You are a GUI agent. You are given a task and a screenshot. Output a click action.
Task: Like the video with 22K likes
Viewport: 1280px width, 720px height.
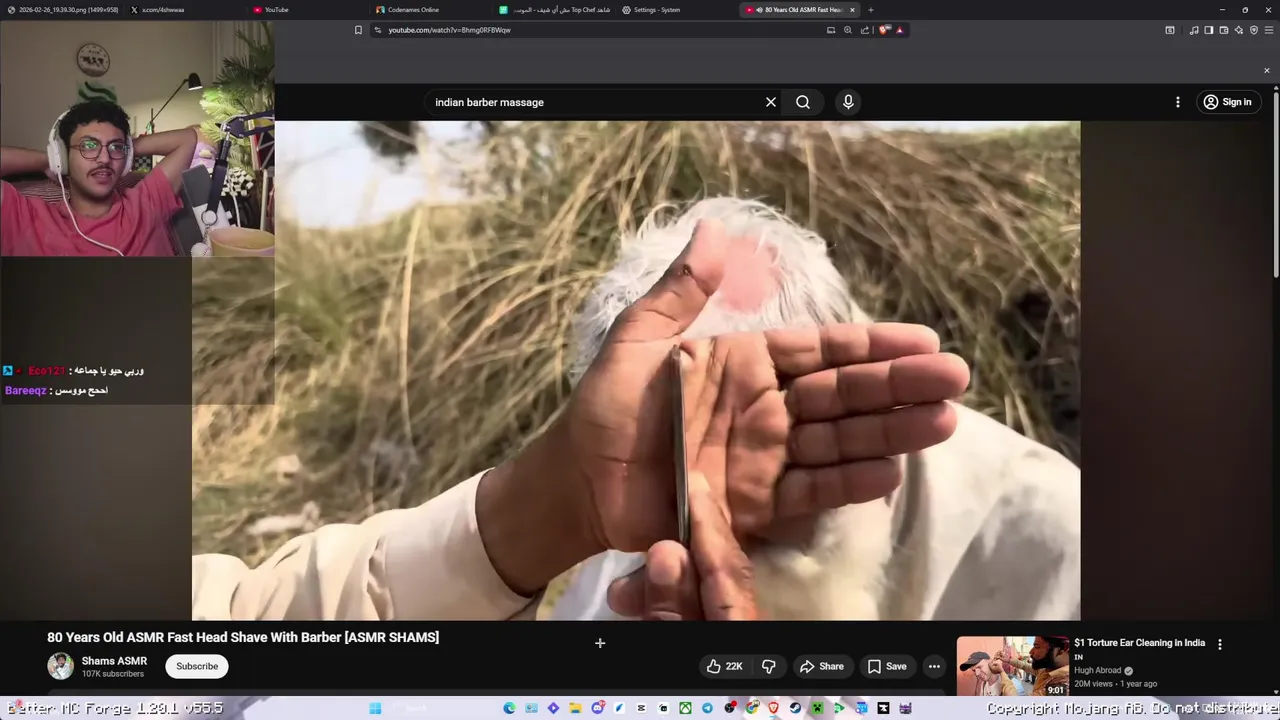(724, 666)
